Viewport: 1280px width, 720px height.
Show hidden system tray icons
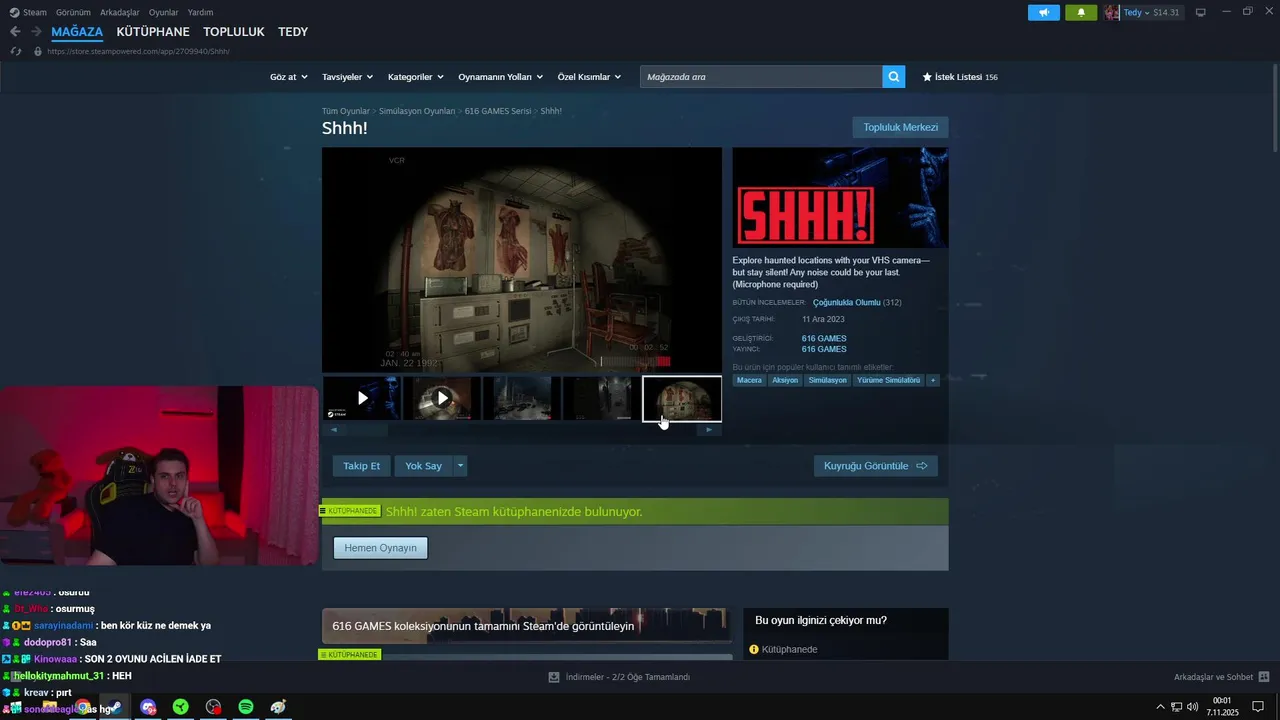tap(1160, 707)
